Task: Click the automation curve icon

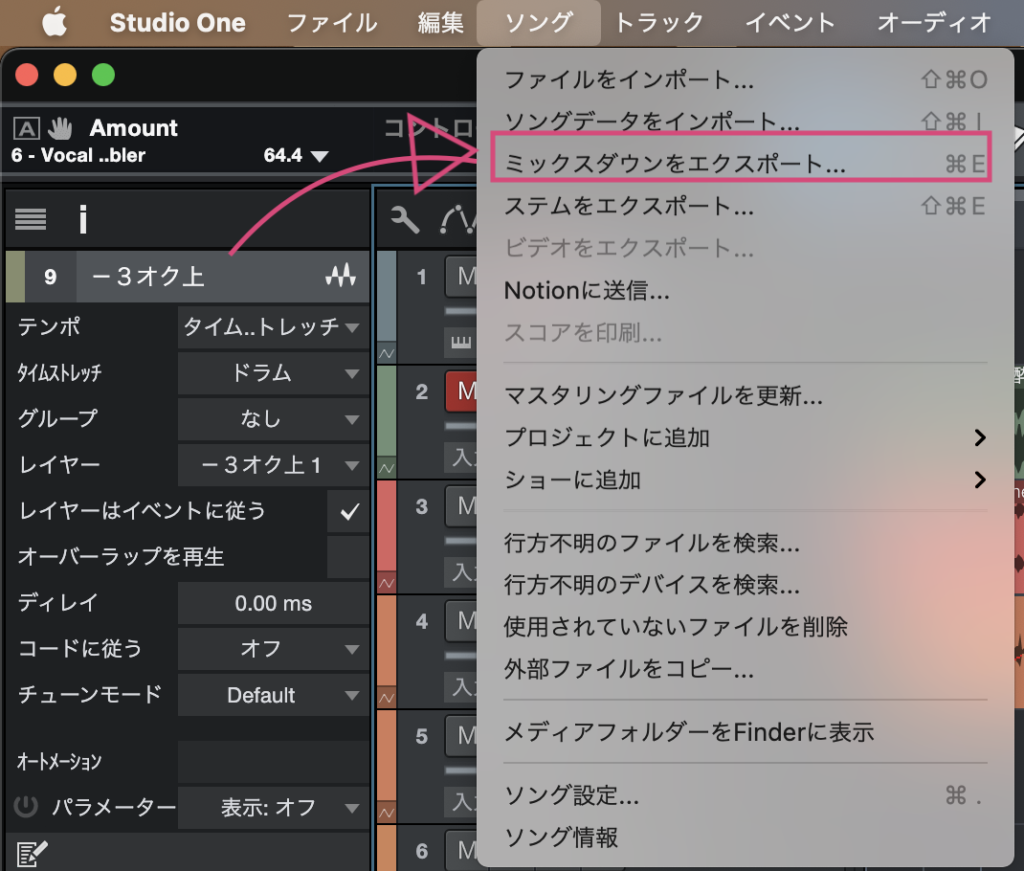Action: (x=456, y=219)
